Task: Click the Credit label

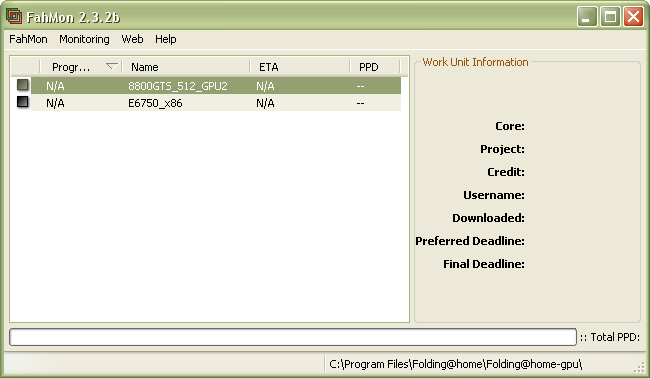Action: pyautogui.click(x=506, y=172)
